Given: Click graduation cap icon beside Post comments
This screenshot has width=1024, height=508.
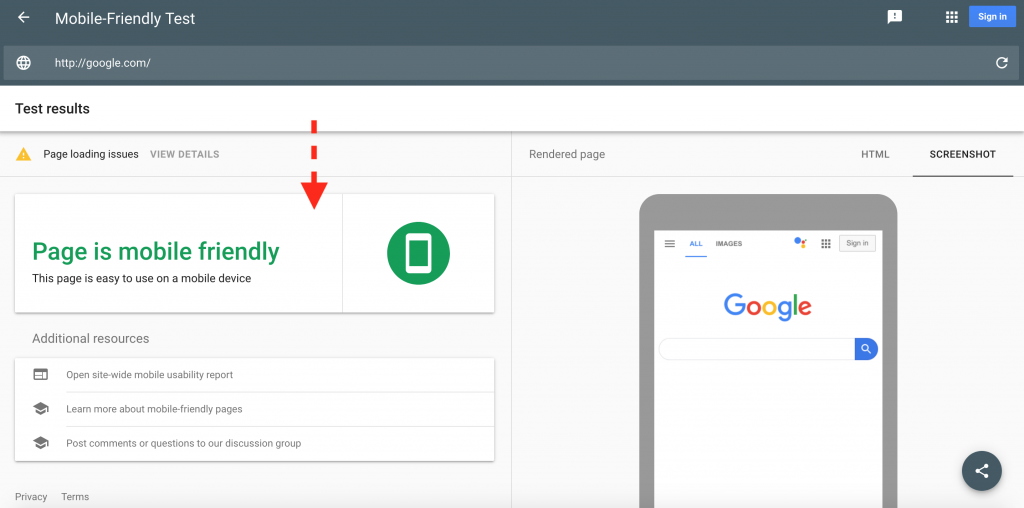Looking at the screenshot, I should 40,443.
